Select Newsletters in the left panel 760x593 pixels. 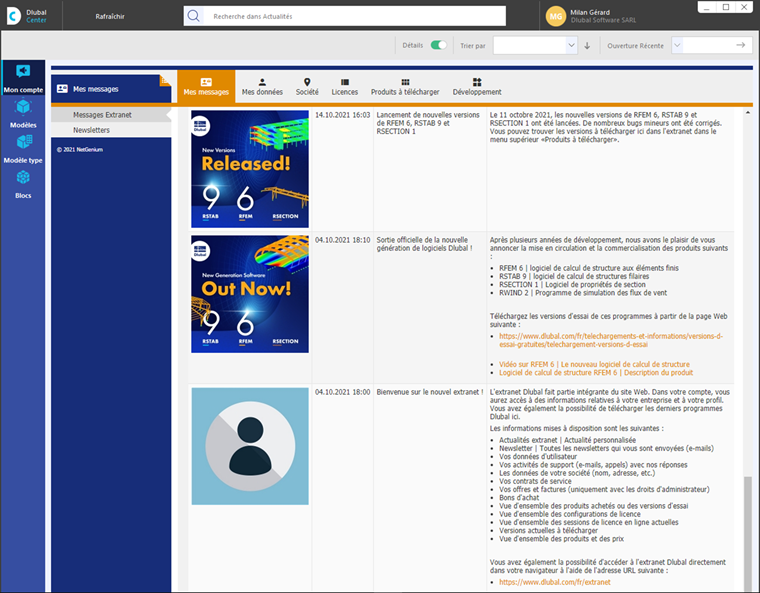tap(111, 130)
